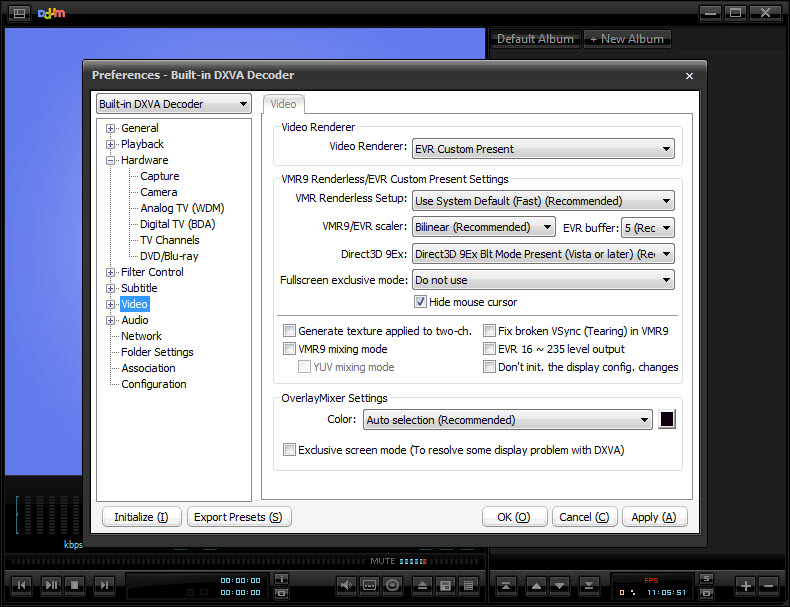790x607 pixels.
Task: Expand the Playback tree node
Action: 110,145
